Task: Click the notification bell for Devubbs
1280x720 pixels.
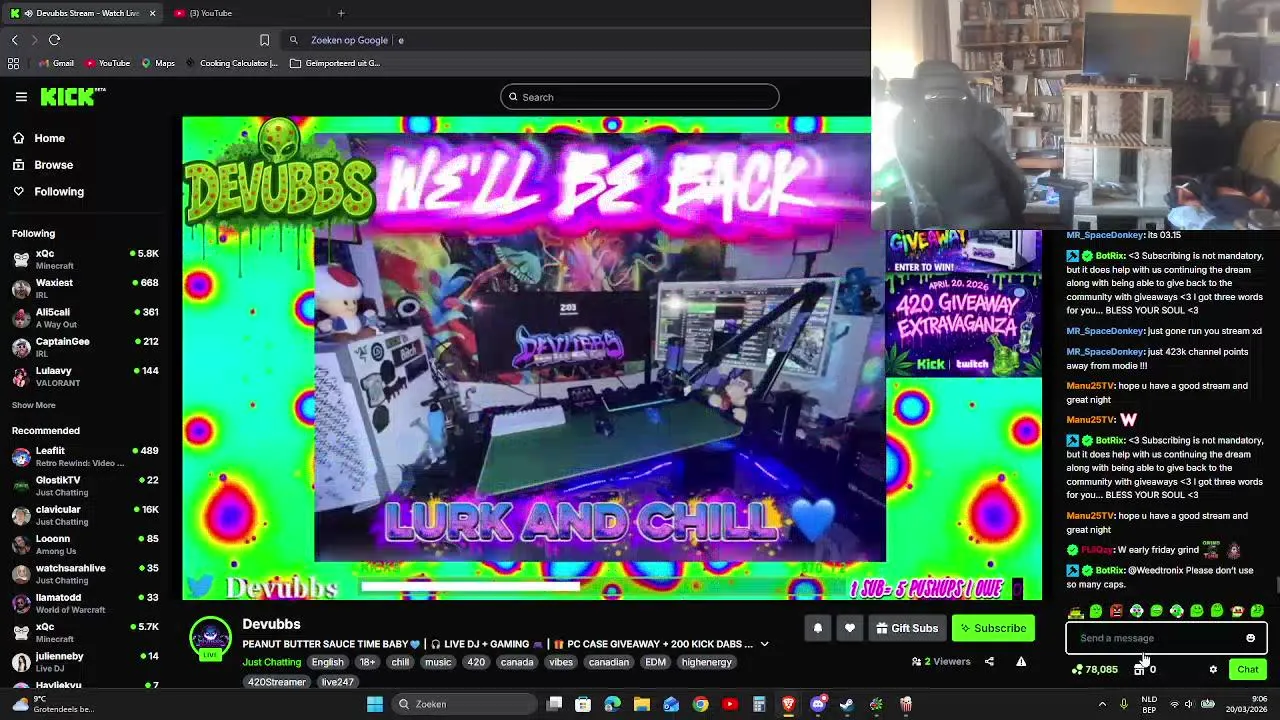Action: tap(817, 628)
